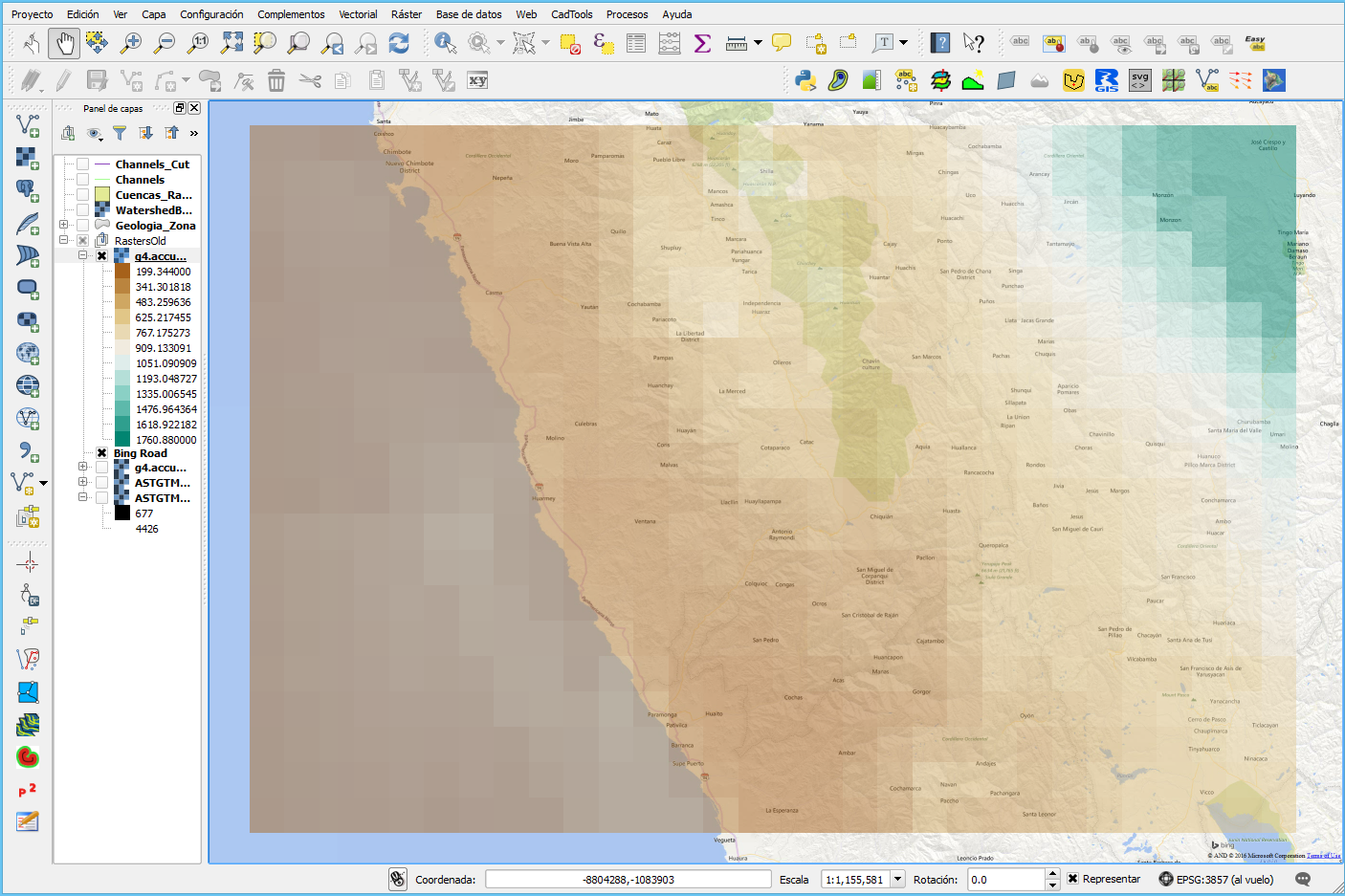The image size is (1345, 896).
Task: Click the Rotación value field
Action: click(x=1005, y=879)
